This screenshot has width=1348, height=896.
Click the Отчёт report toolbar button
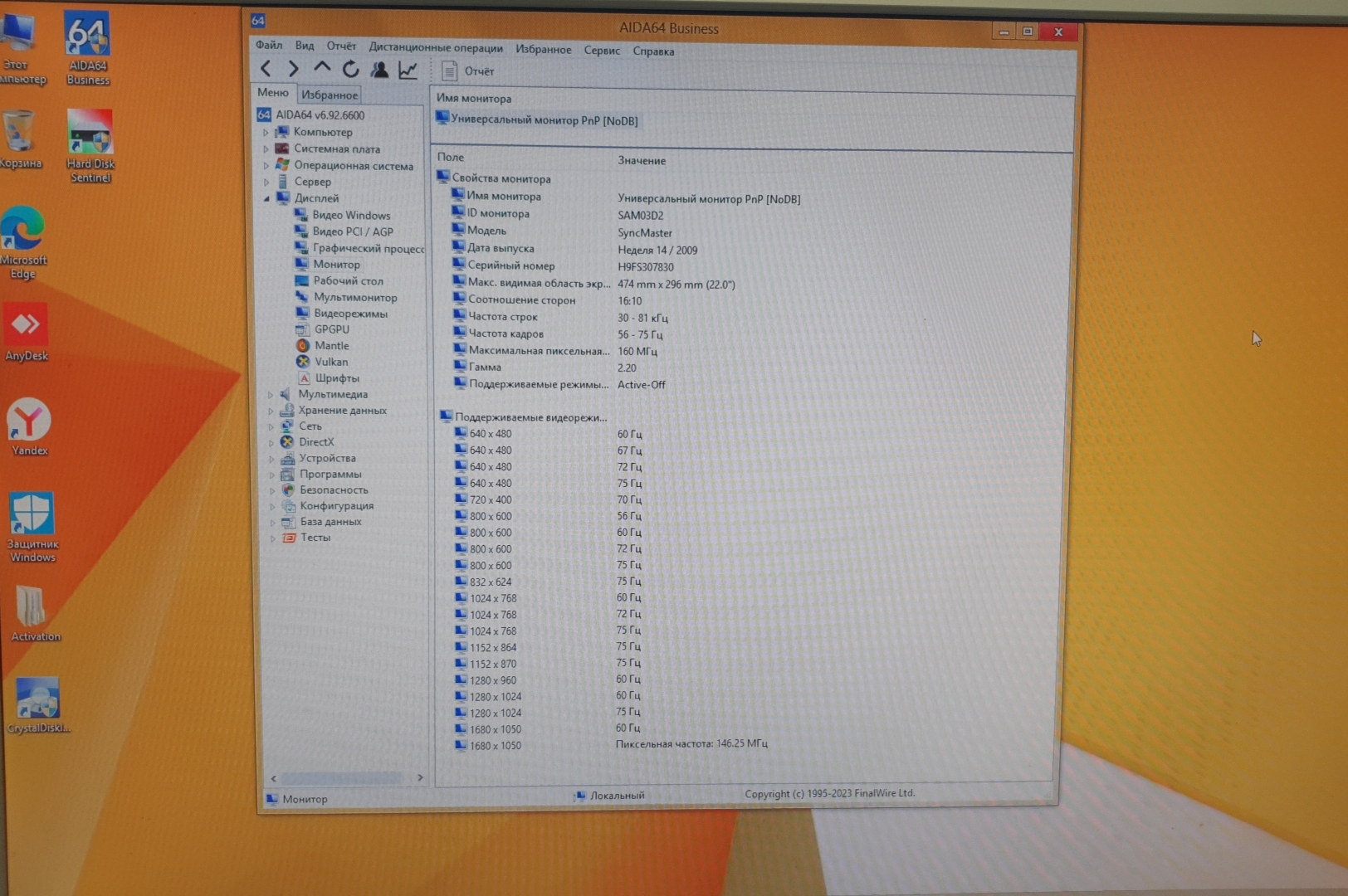tap(467, 71)
